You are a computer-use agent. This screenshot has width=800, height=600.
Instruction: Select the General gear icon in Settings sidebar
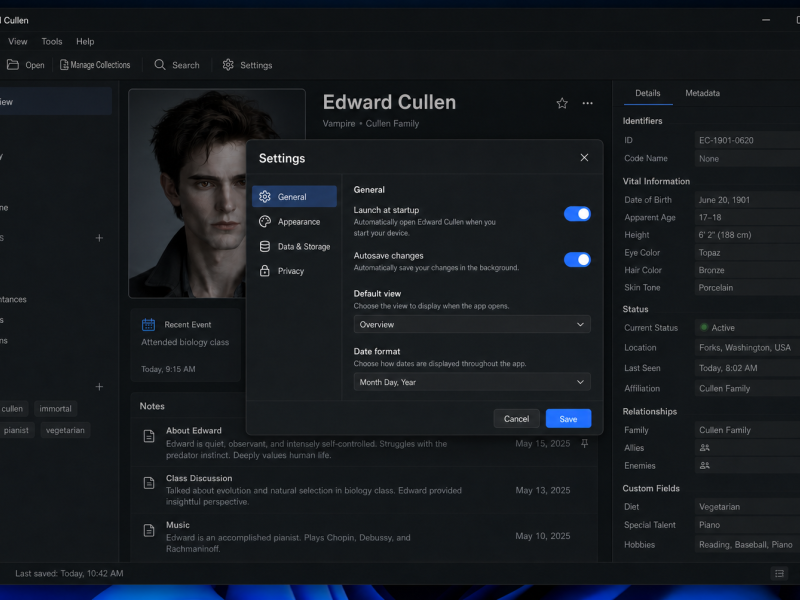265,196
